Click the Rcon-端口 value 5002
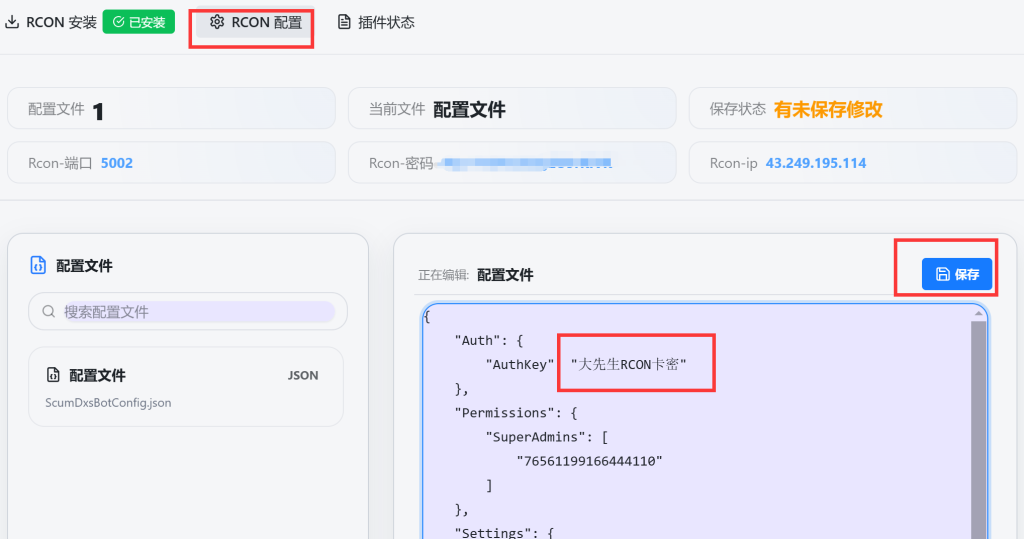1024x539 pixels. click(117, 163)
